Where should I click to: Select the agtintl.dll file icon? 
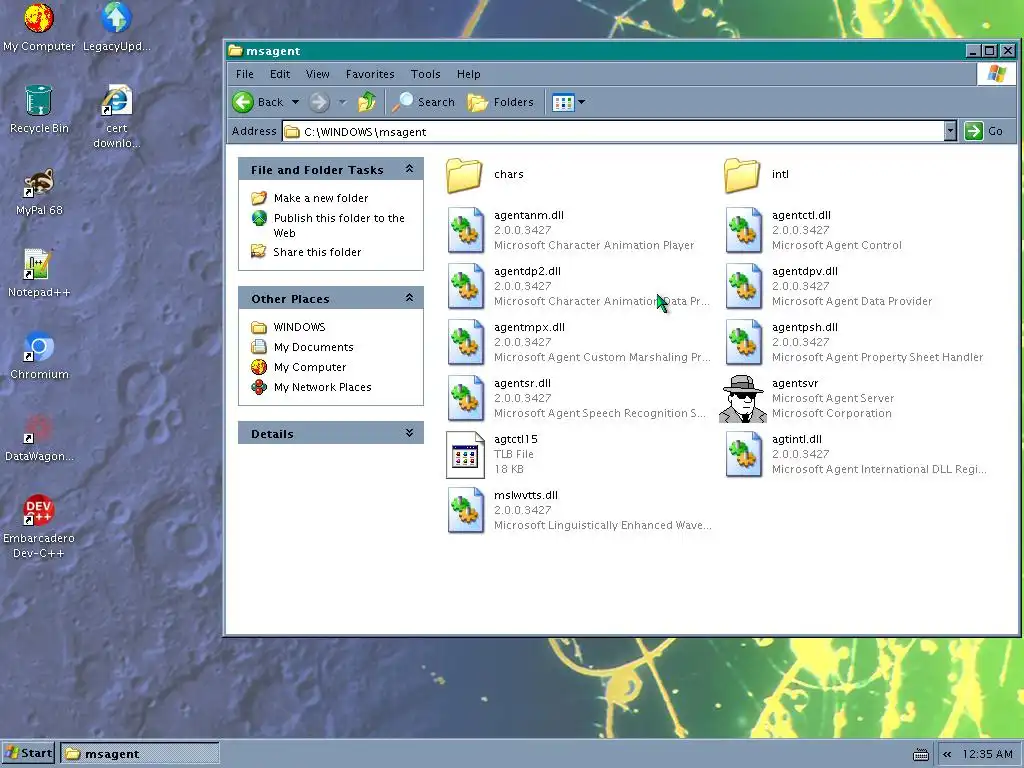pyautogui.click(x=743, y=455)
